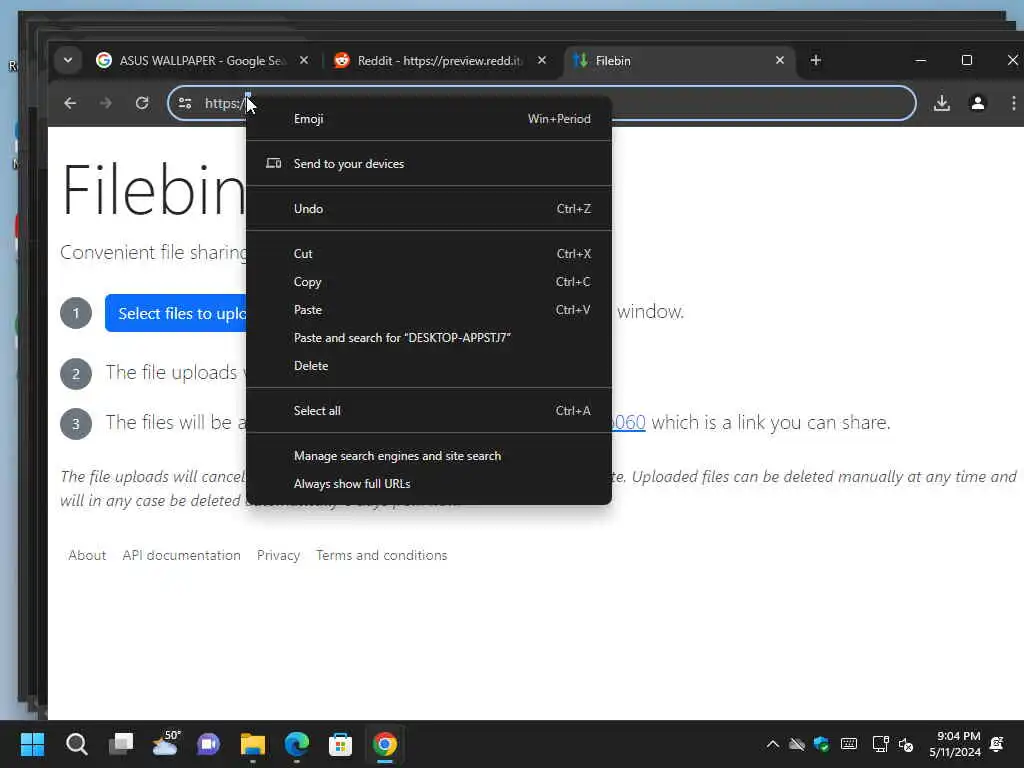
Task: Click the Filebin page heading
Action: click(x=154, y=189)
